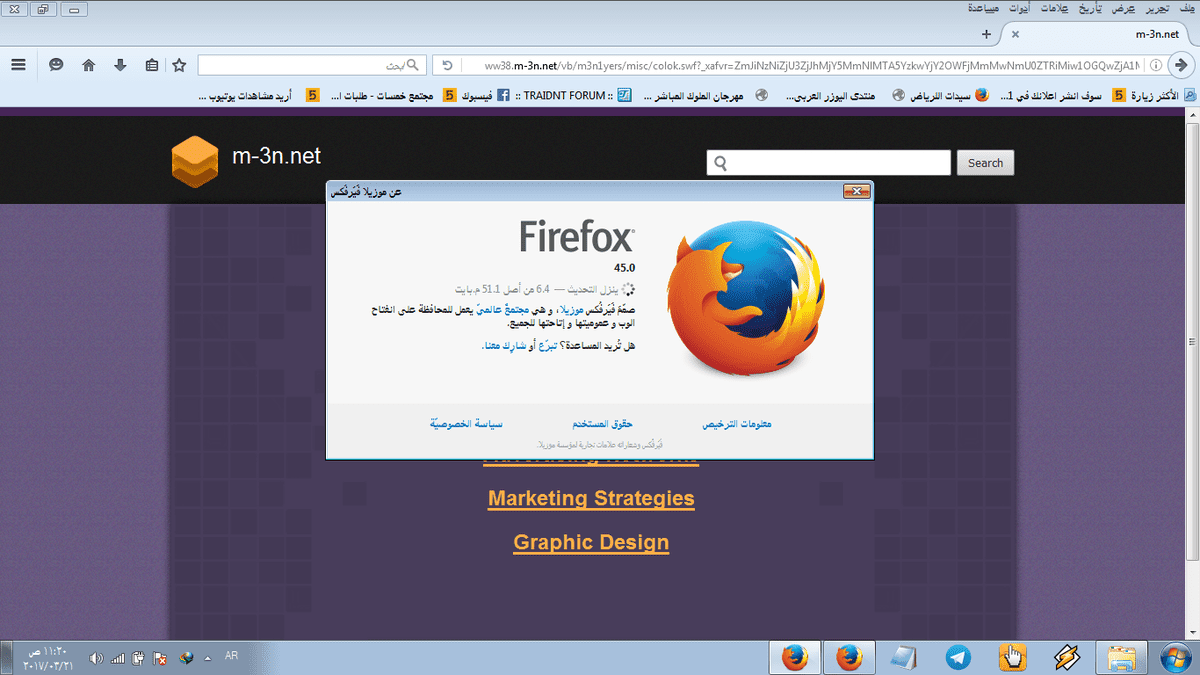Click the Firefox taskbar button beside the notepad icon
1200x675 pixels.
click(x=848, y=657)
